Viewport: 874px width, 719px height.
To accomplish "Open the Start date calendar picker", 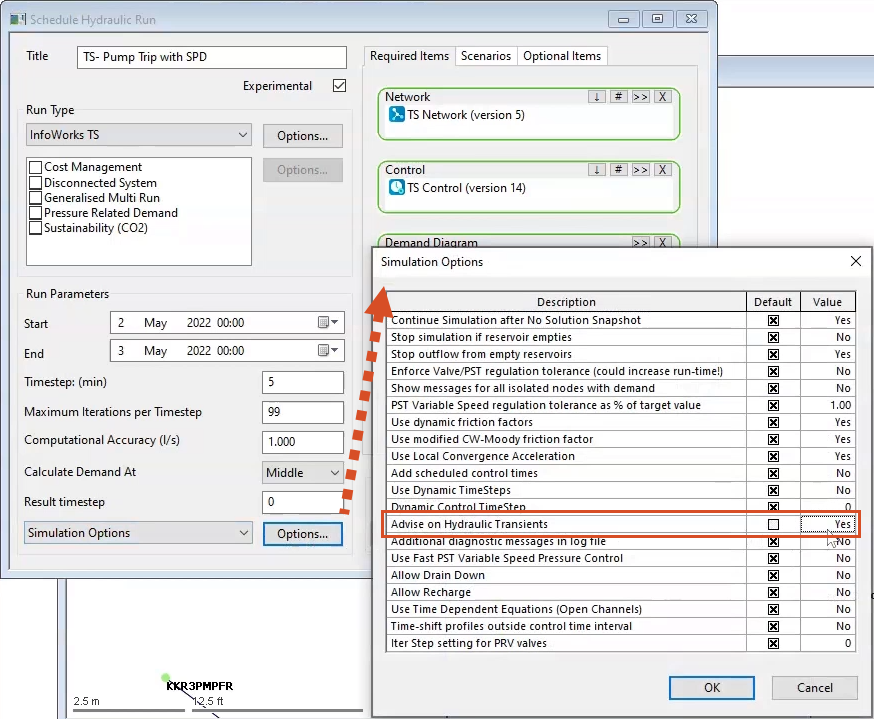I will pyautogui.click(x=328, y=322).
